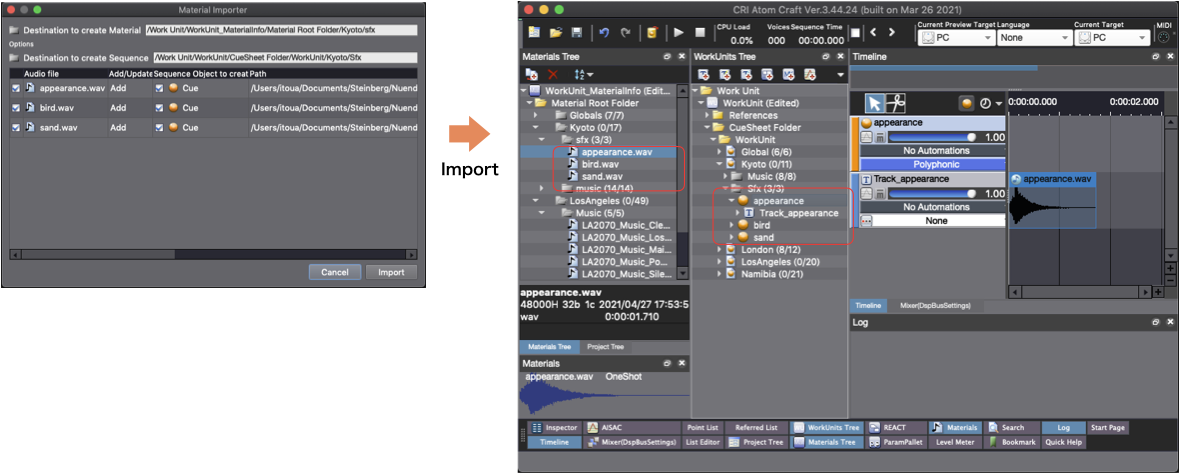Collapse the LosAngeles (0/49) material folder
Image resolution: width=1181 pixels, height=474 pixels.
[536, 200]
